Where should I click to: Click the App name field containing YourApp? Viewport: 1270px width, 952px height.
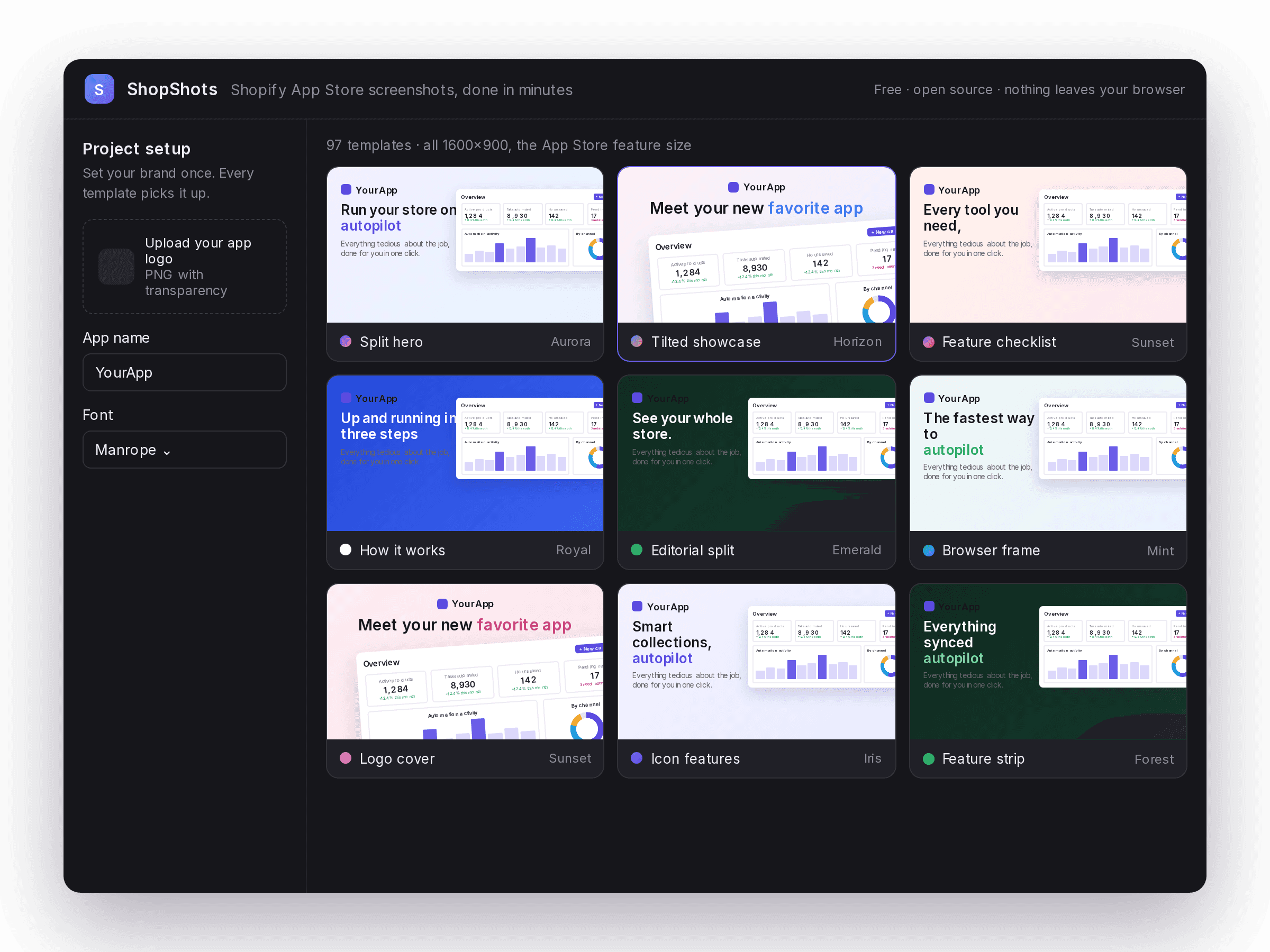pyautogui.click(x=184, y=372)
